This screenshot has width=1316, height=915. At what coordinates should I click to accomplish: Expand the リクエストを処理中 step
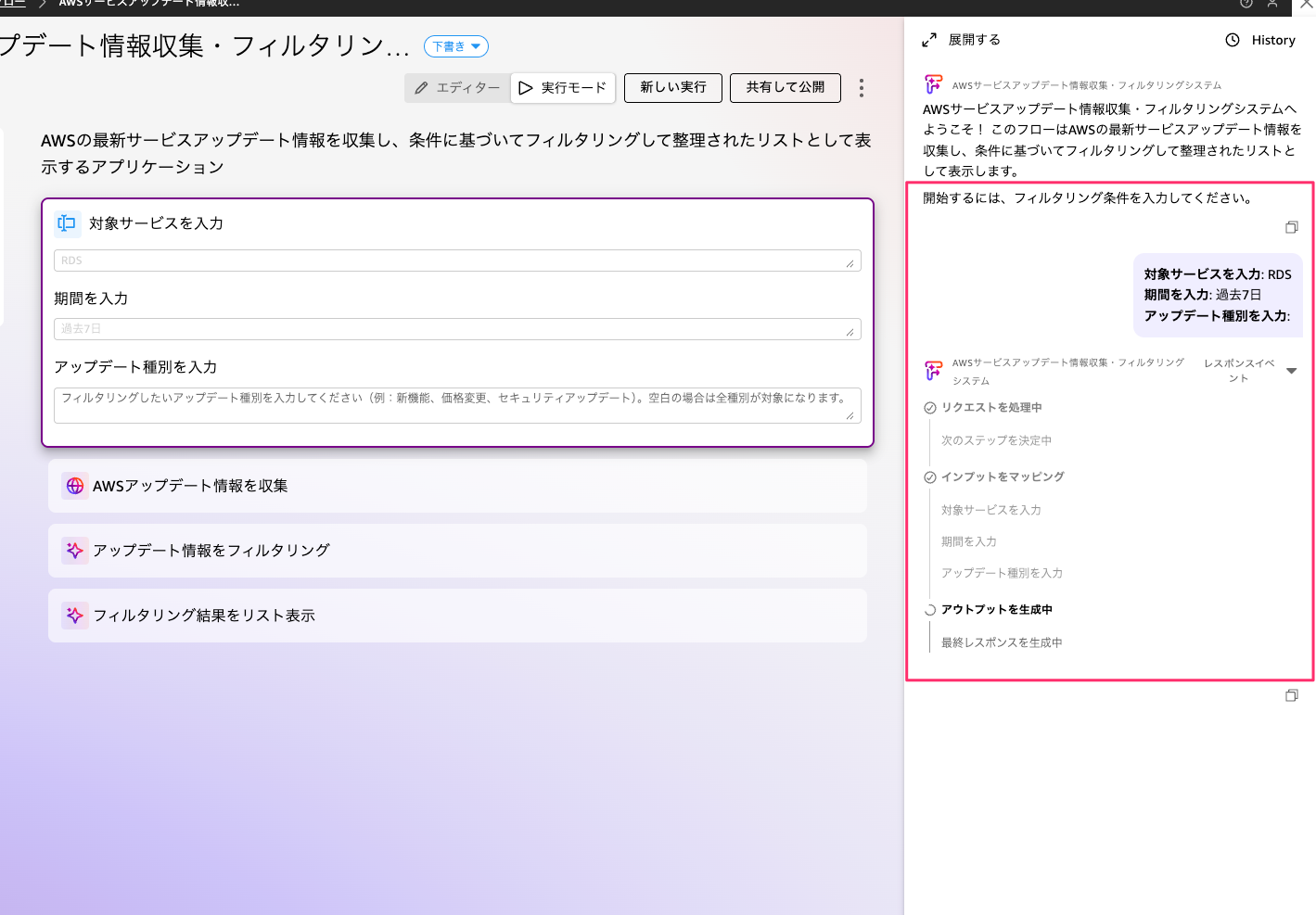click(990, 408)
